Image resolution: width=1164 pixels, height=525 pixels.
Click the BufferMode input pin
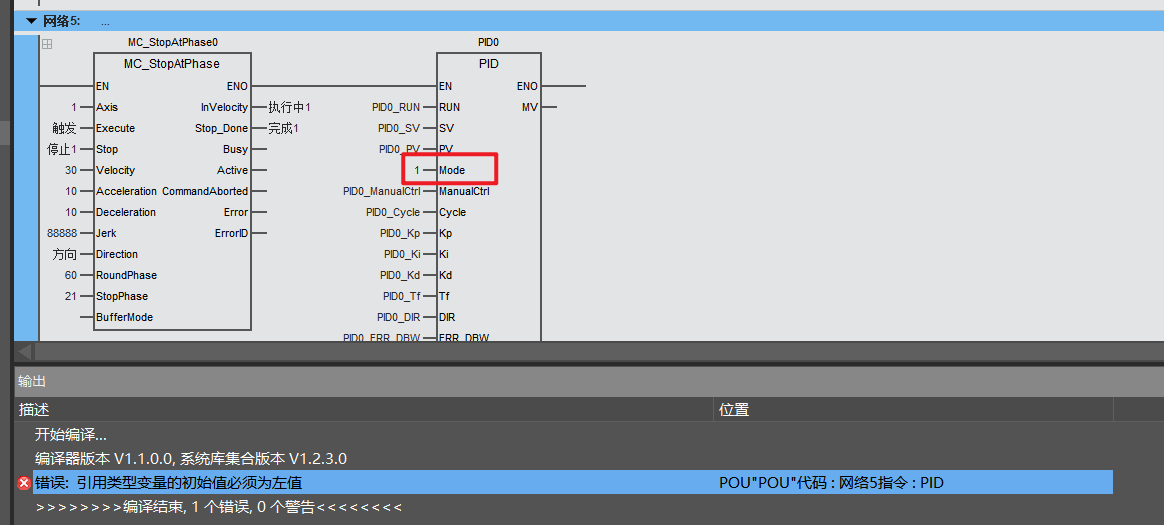pyautogui.click(x=125, y=317)
